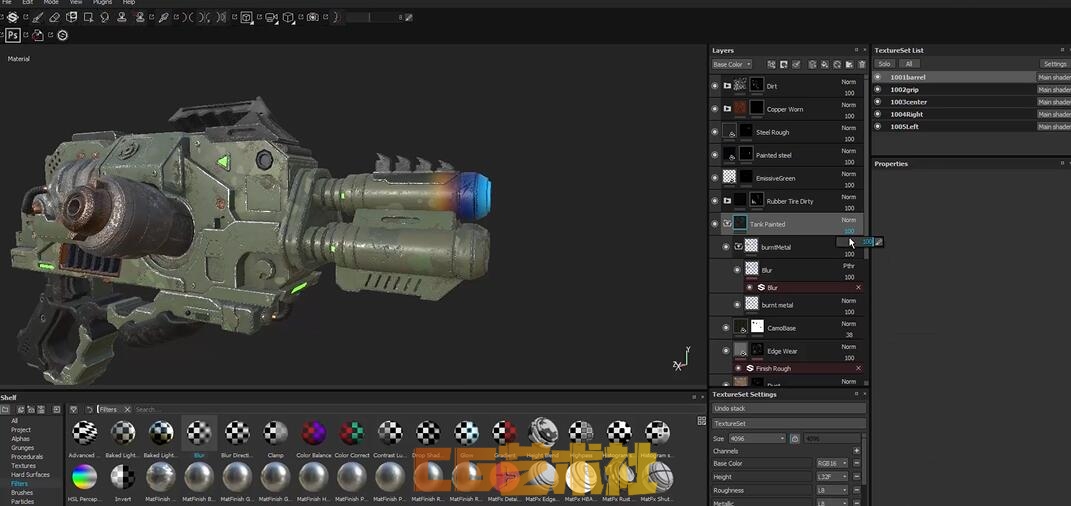
Task: Clear the Filters search tag
Action: tap(127, 410)
